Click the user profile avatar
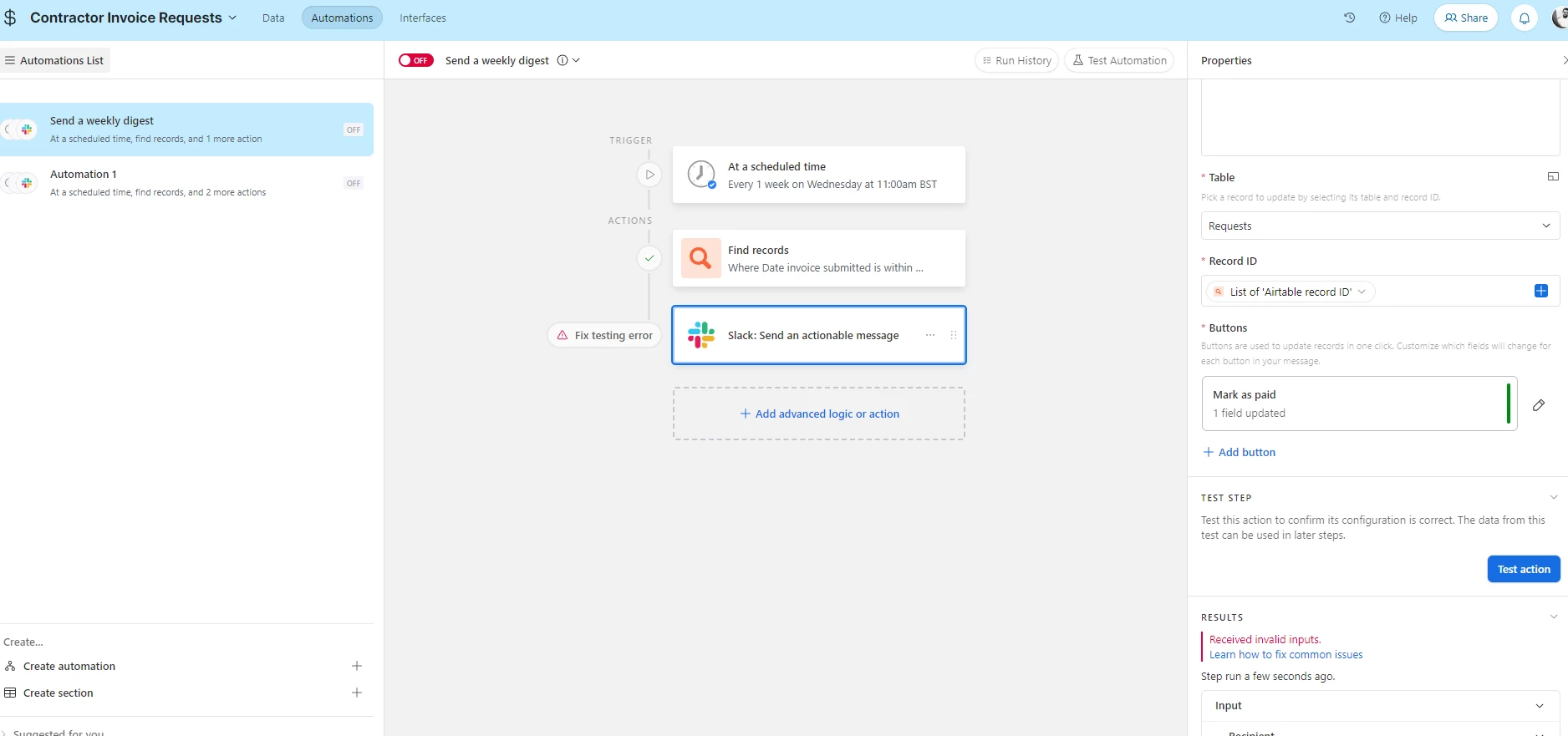Image resolution: width=1568 pixels, height=736 pixels. click(1560, 18)
